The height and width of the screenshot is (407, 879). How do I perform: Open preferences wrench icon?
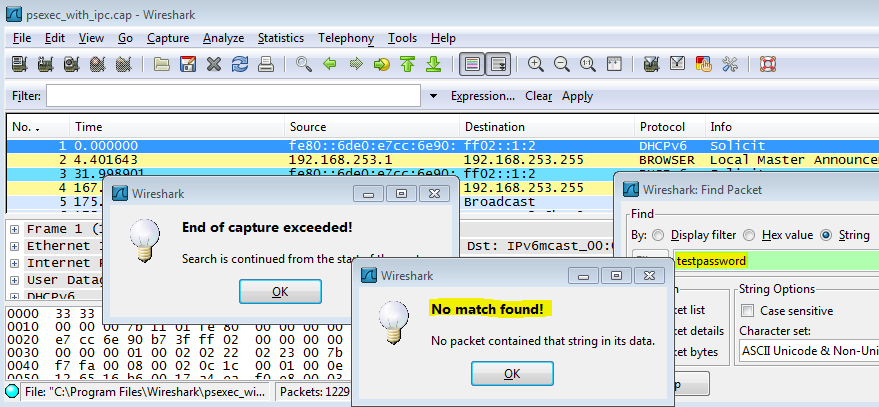point(729,64)
